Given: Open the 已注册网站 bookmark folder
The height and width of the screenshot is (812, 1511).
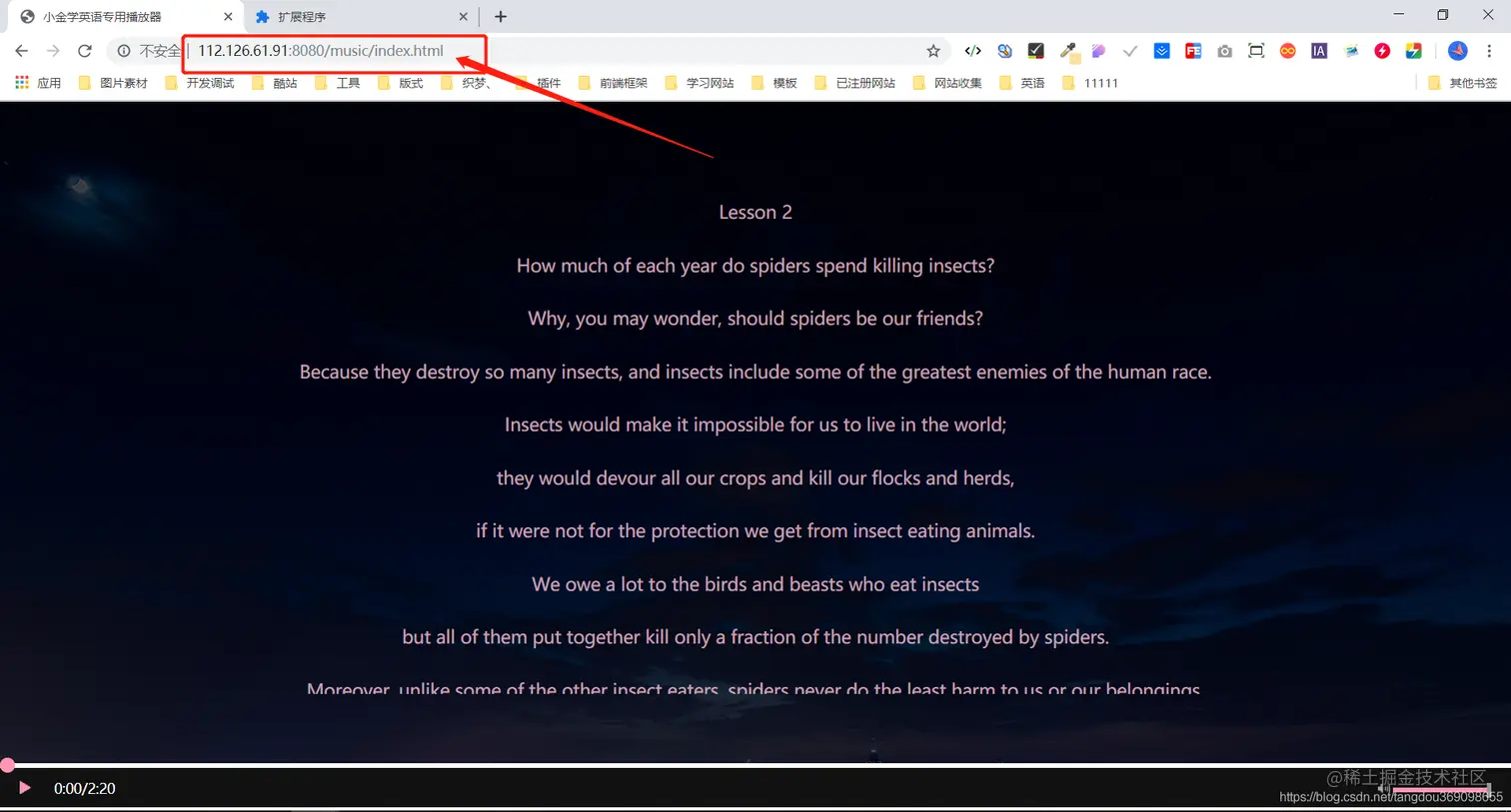Looking at the screenshot, I should 854,83.
